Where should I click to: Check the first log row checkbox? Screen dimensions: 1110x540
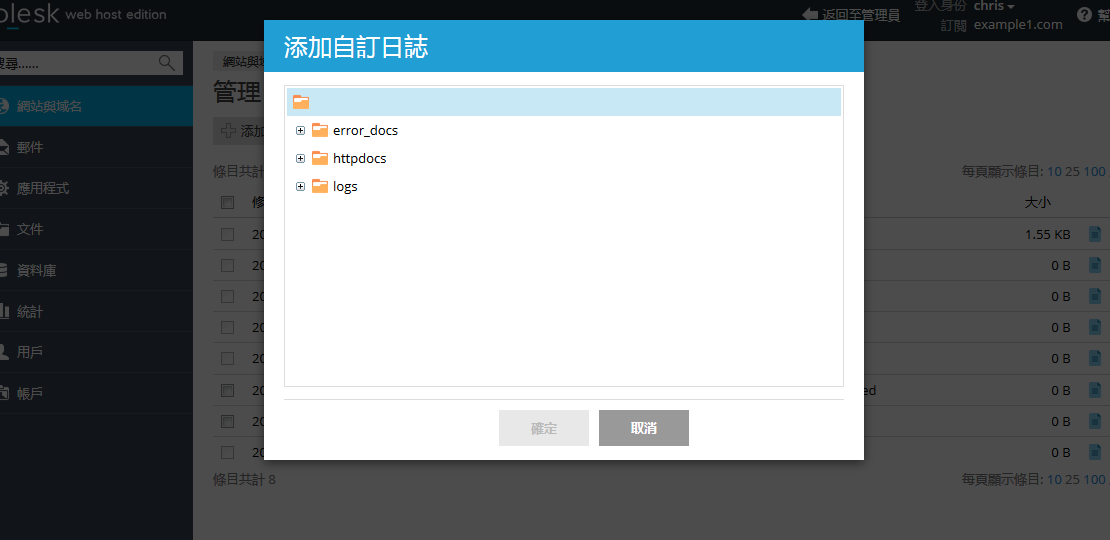click(x=228, y=234)
